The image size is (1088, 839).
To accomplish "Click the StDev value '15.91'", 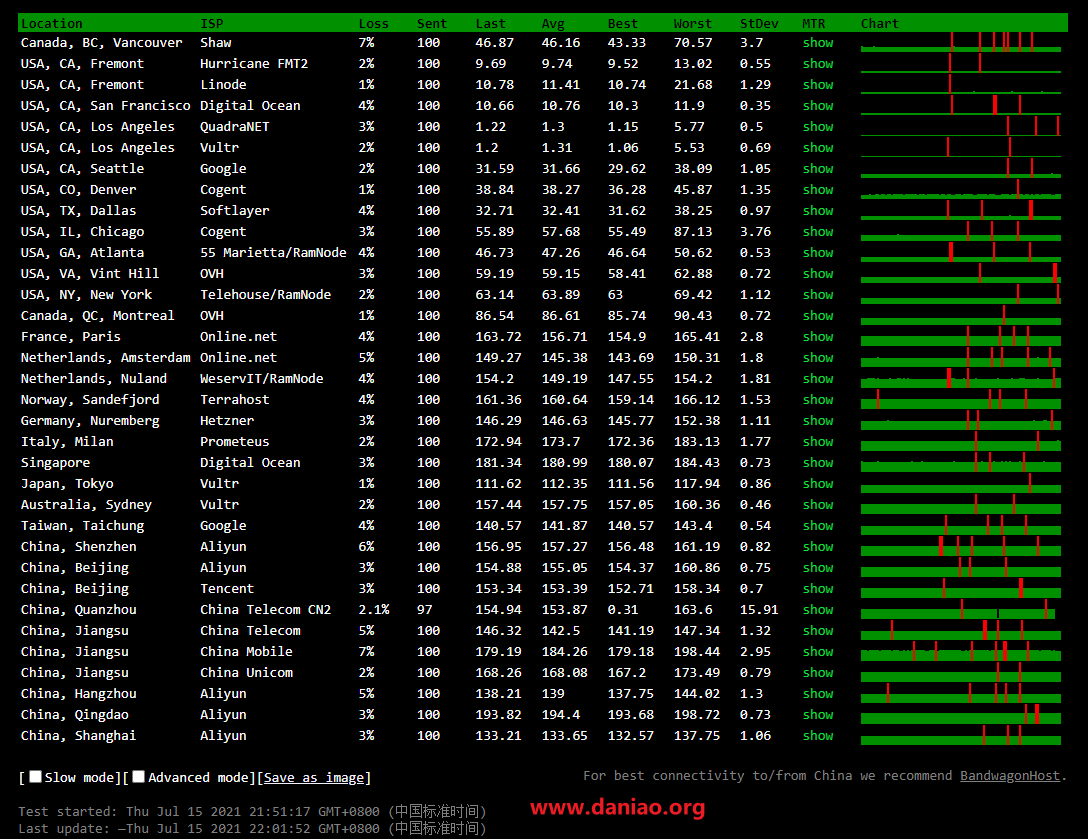I will click(759, 609).
